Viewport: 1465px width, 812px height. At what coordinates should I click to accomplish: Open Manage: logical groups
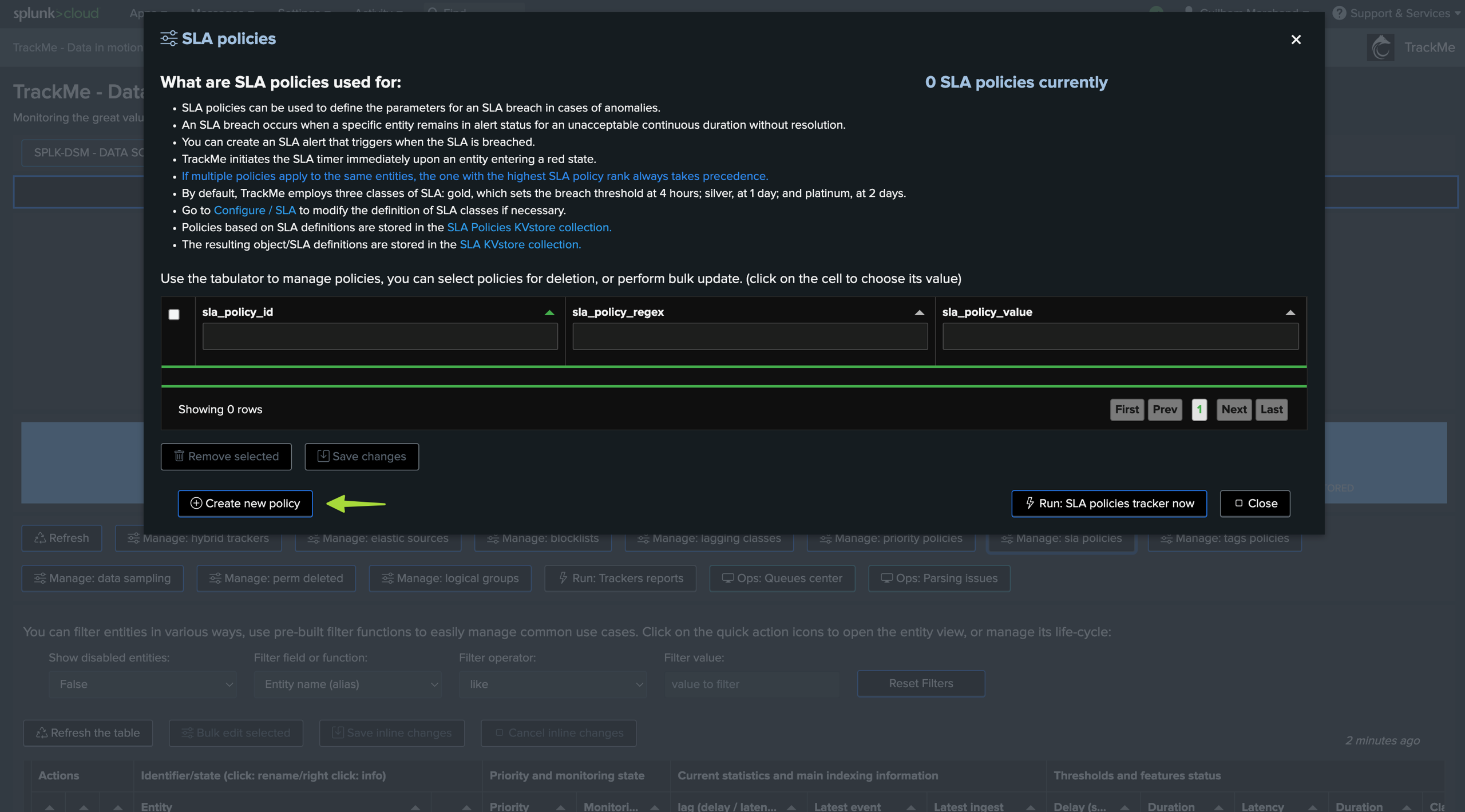[x=450, y=579]
